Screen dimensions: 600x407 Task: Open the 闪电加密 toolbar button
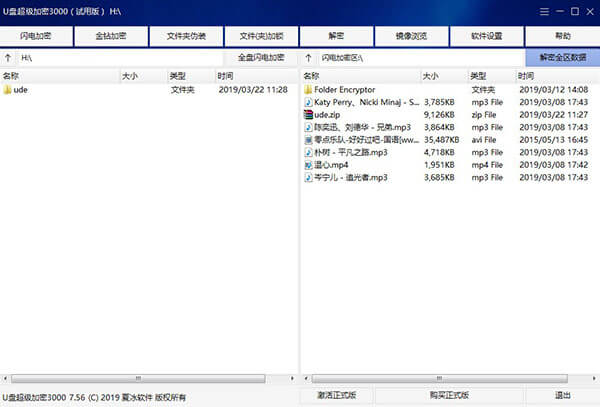[36, 36]
